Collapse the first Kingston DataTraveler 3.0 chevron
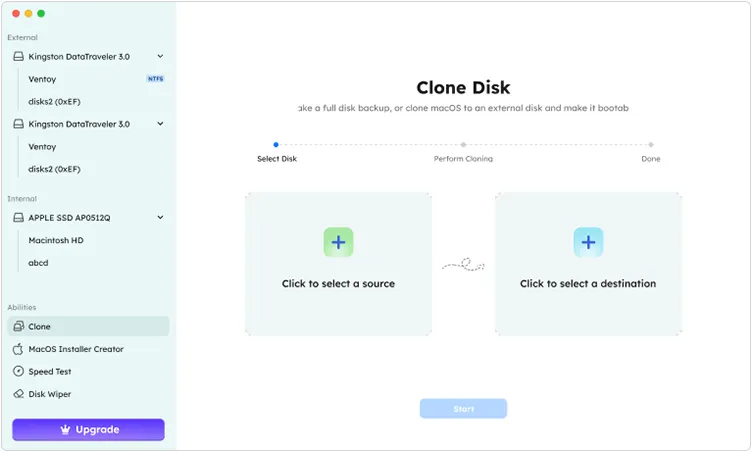This screenshot has width=752, height=452. pos(160,56)
